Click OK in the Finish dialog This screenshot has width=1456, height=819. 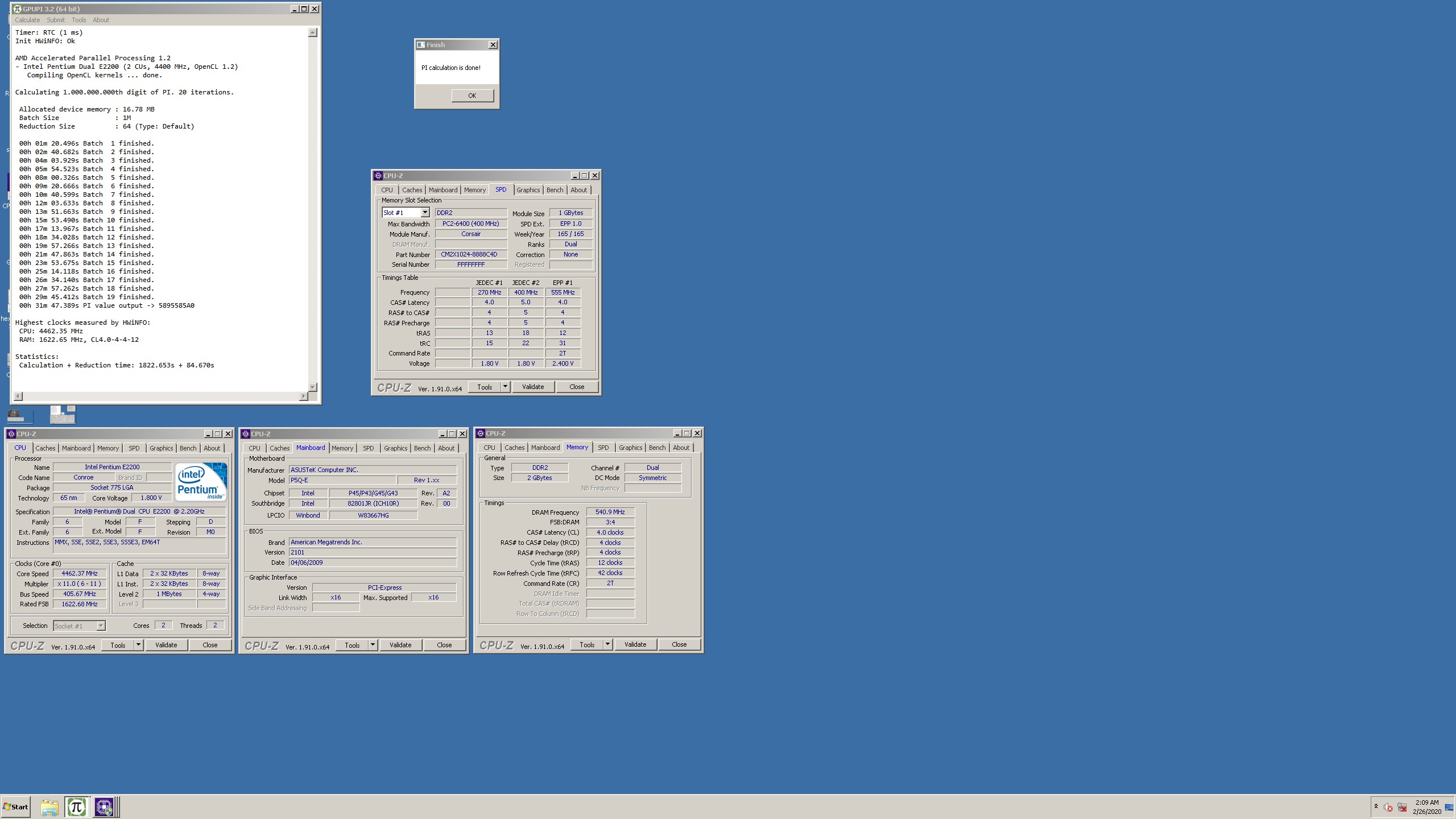(x=472, y=96)
